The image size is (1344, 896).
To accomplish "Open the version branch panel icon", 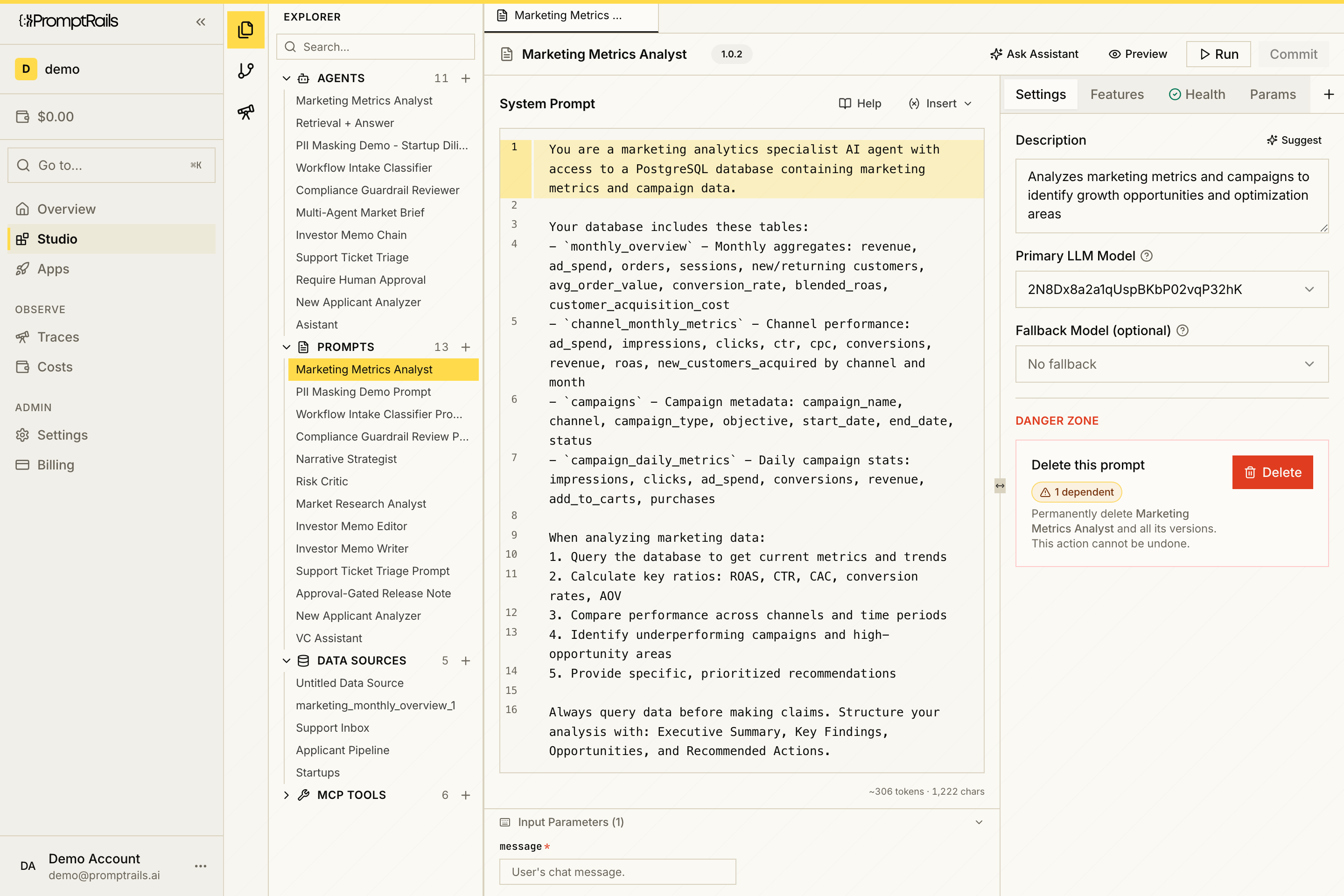I will pos(246,70).
